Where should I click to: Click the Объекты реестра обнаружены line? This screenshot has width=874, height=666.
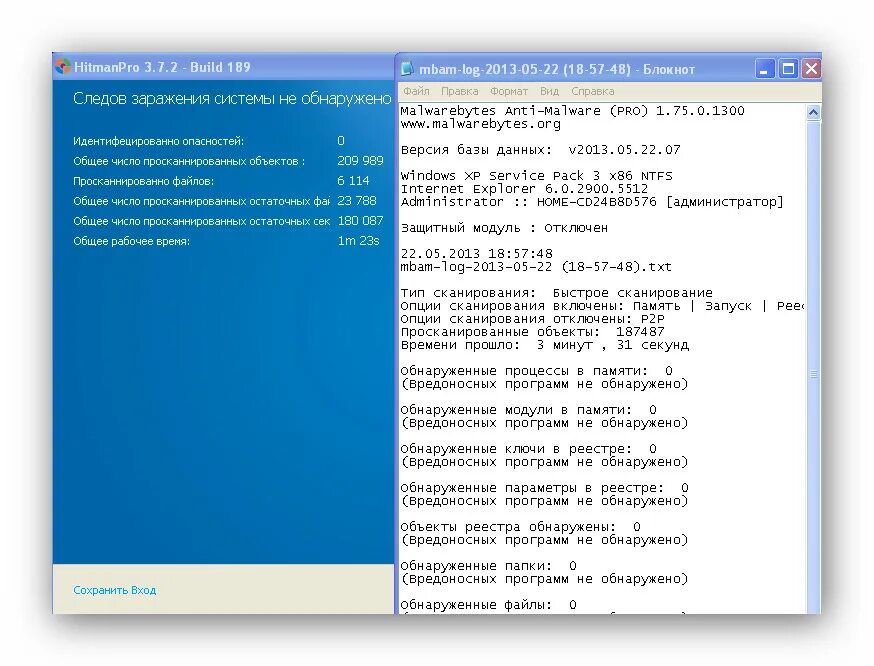click(x=521, y=527)
